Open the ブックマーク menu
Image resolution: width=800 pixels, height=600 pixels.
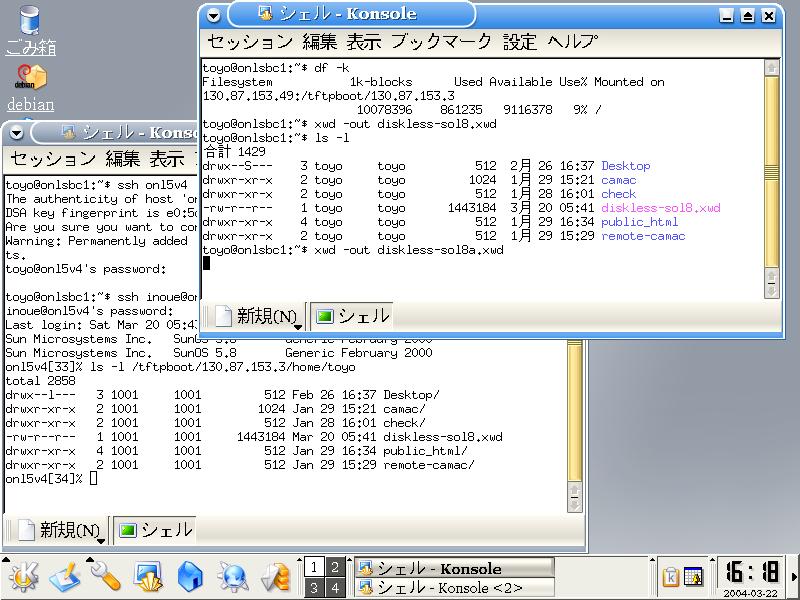click(x=441, y=41)
